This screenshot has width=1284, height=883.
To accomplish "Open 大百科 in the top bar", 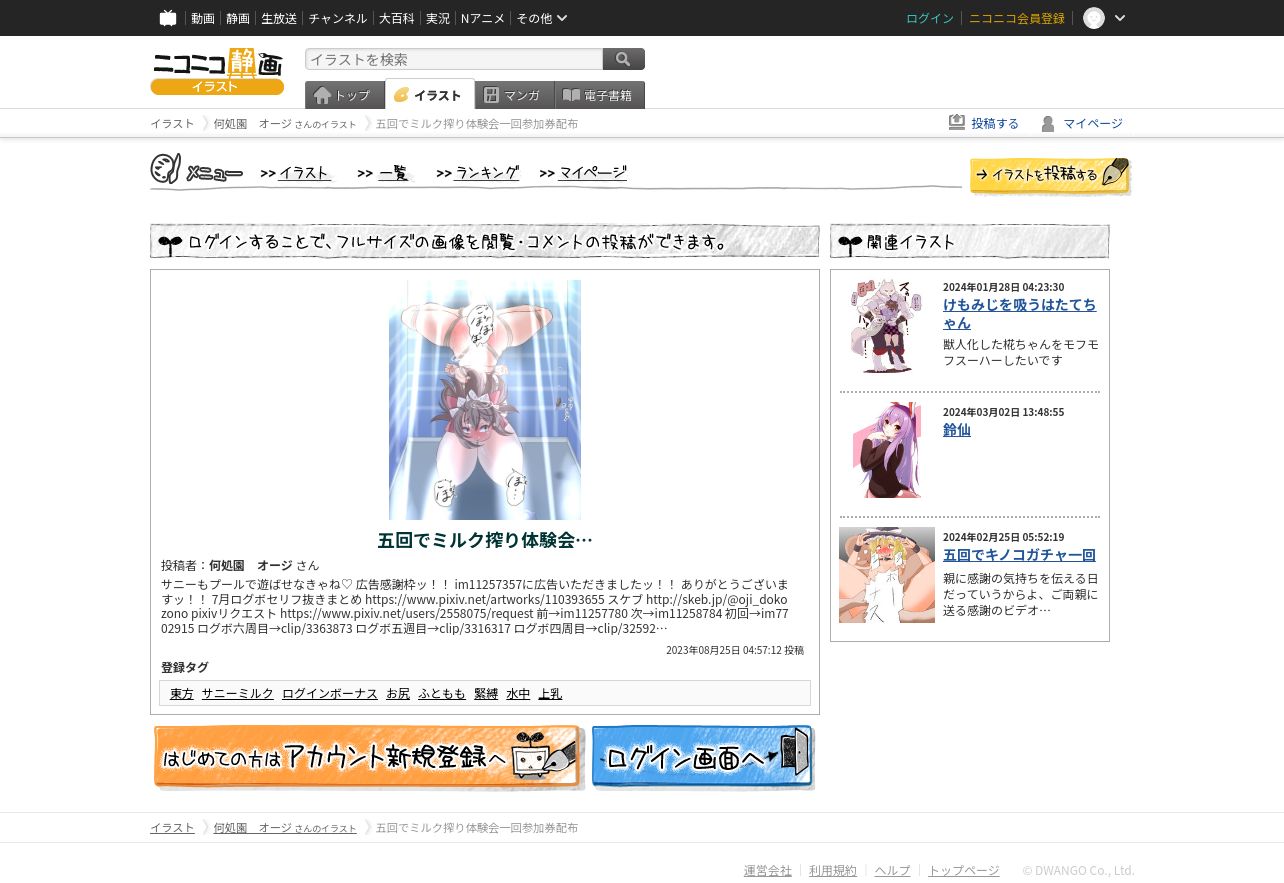I will [396, 18].
